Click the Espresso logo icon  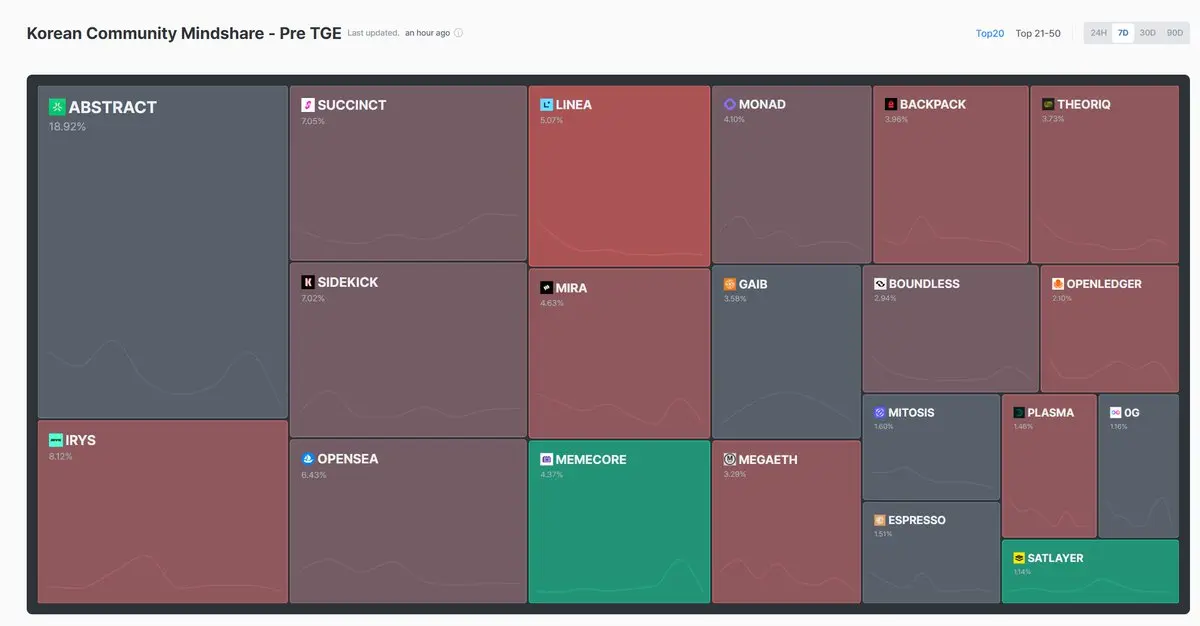point(880,520)
